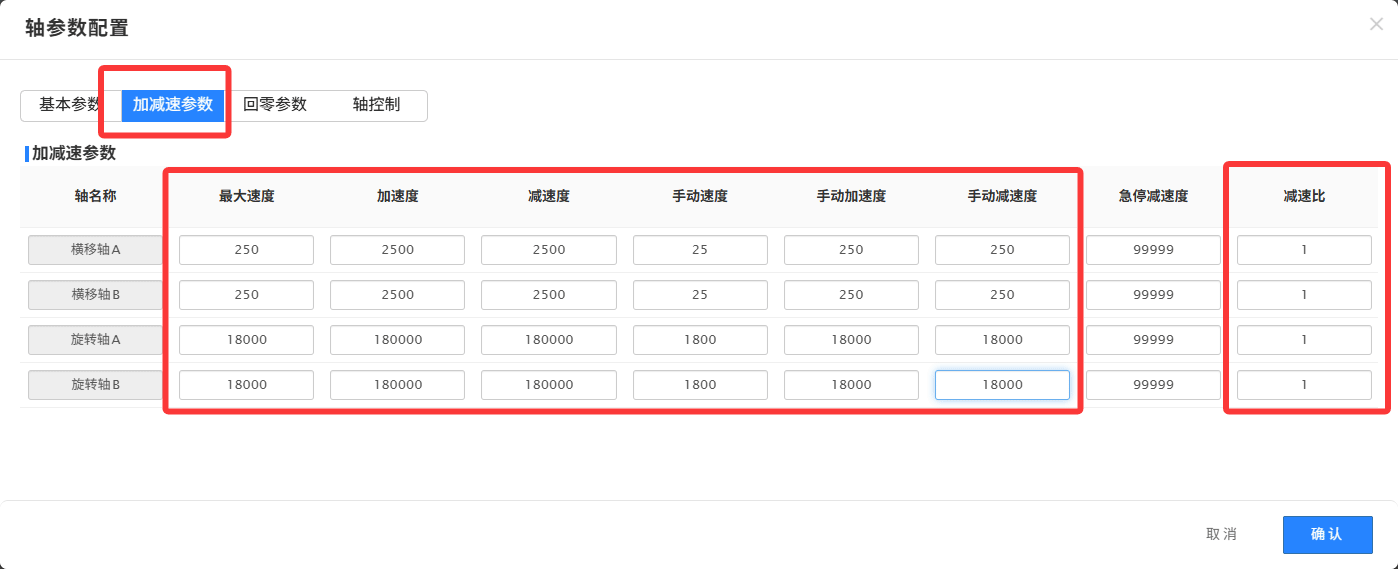The width and height of the screenshot is (1398, 569).
Task: Click 最大速度 field for 横移轴A
Action: click(246, 250)
